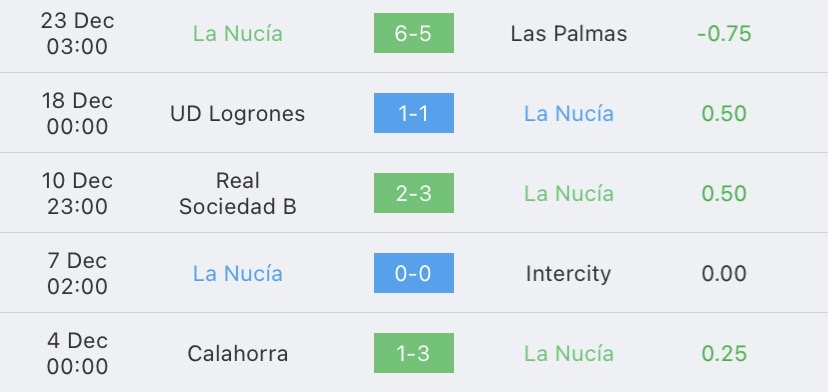The image size is (828, 392).
Task: Select La Nucía in 23 Dec match
Action: [238, 33]
